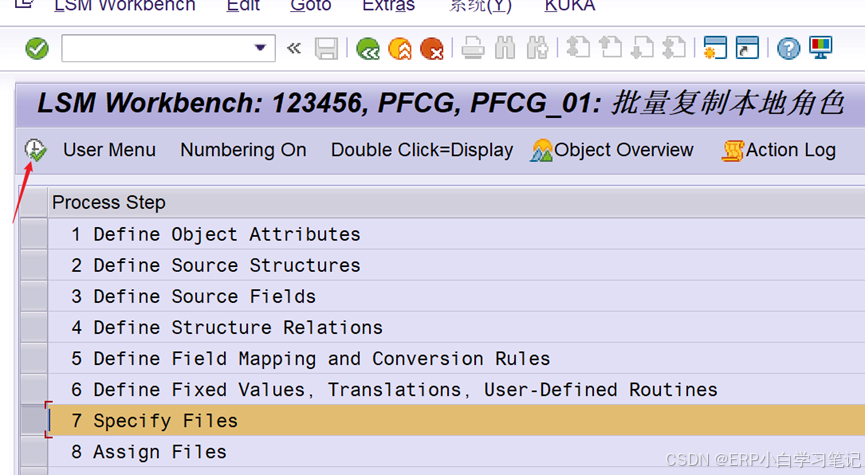Image resolution: width=865 pixels, height=475 pixels.
Task: Click row selector for Define Source Fields
Action: click(34, 296)
